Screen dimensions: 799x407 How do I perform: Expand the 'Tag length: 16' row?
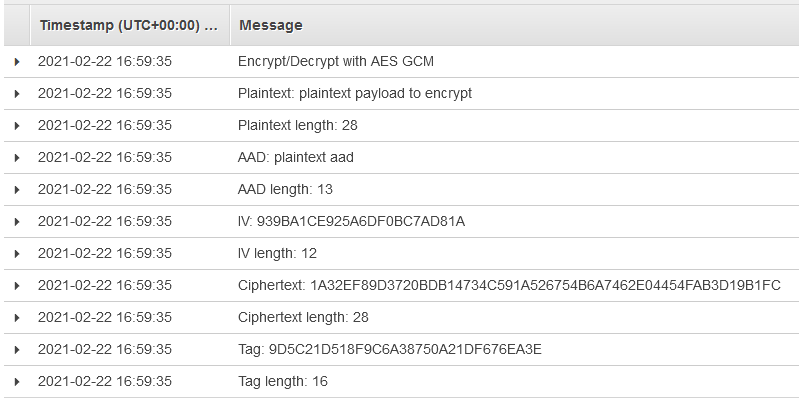coord(17,382)
